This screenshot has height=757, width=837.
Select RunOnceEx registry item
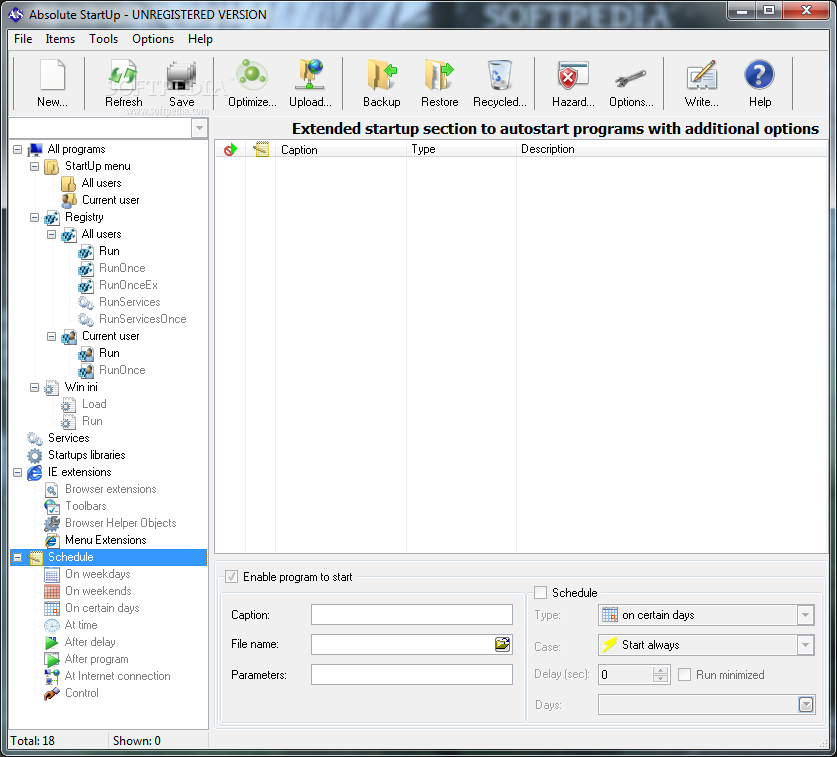pyautogui.click(x=128, y=285)
